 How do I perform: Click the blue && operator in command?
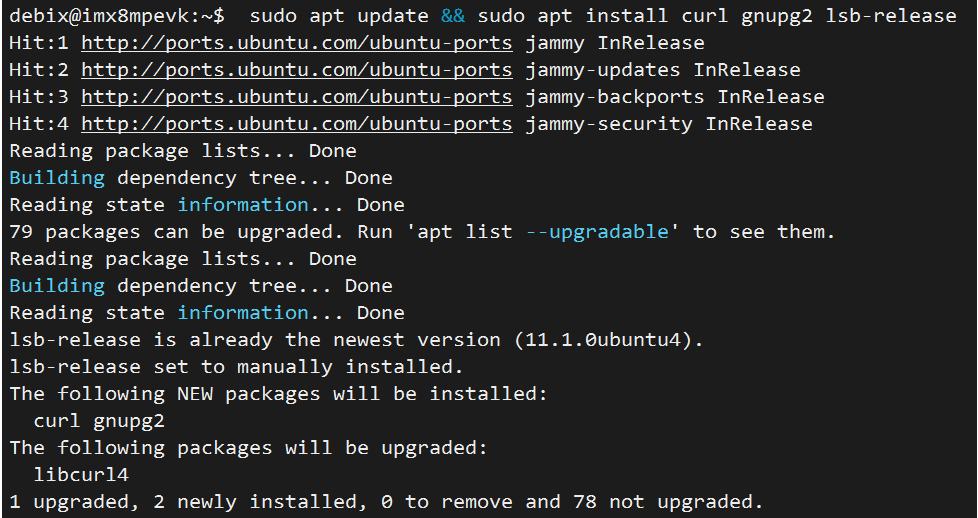point(453,16)
